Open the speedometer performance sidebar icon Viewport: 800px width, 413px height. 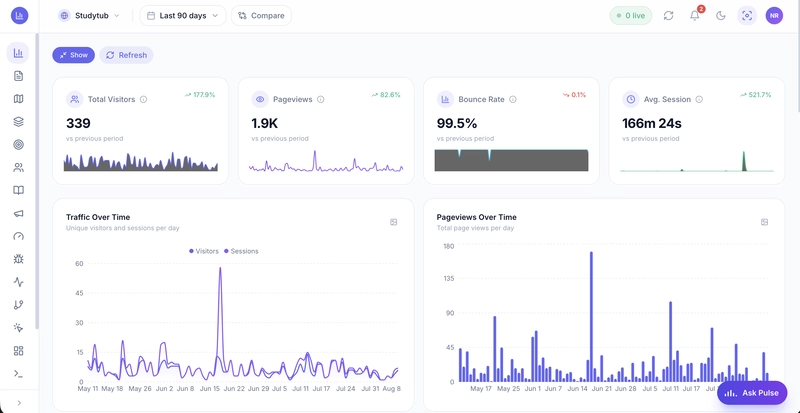click(x=18, y=236)
